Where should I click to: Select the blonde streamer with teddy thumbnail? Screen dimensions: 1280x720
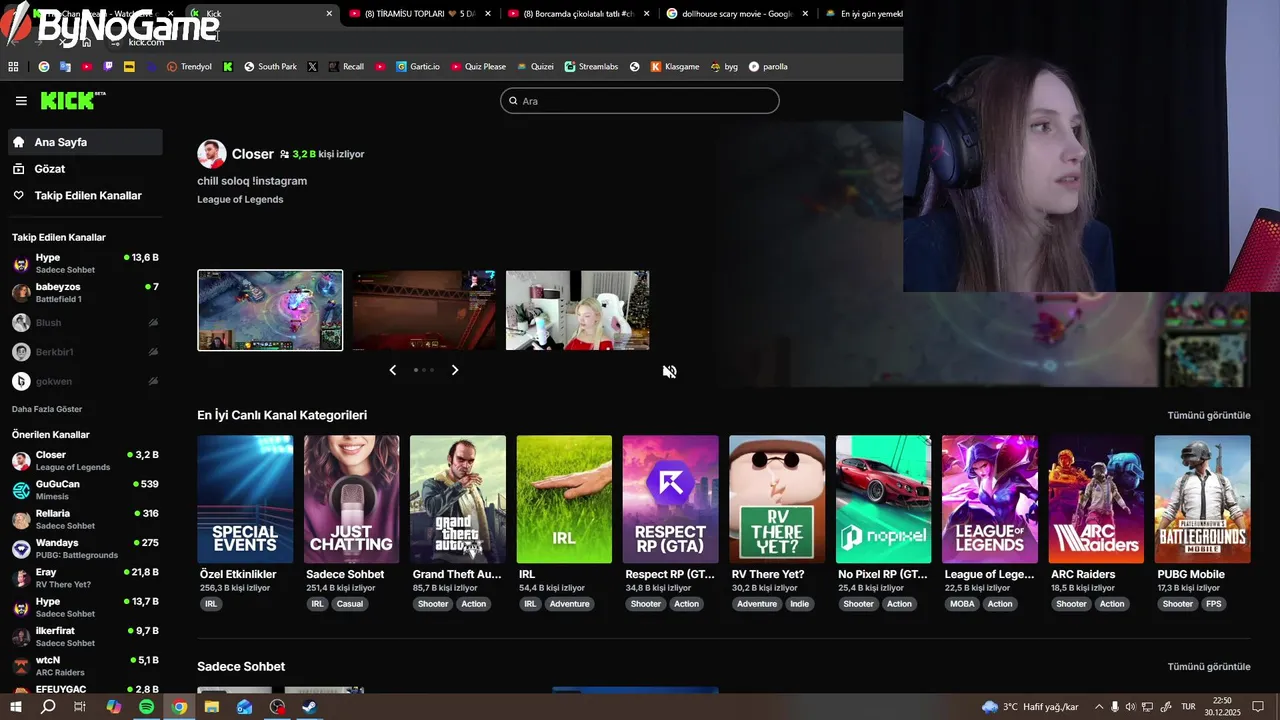coord(578,310)
